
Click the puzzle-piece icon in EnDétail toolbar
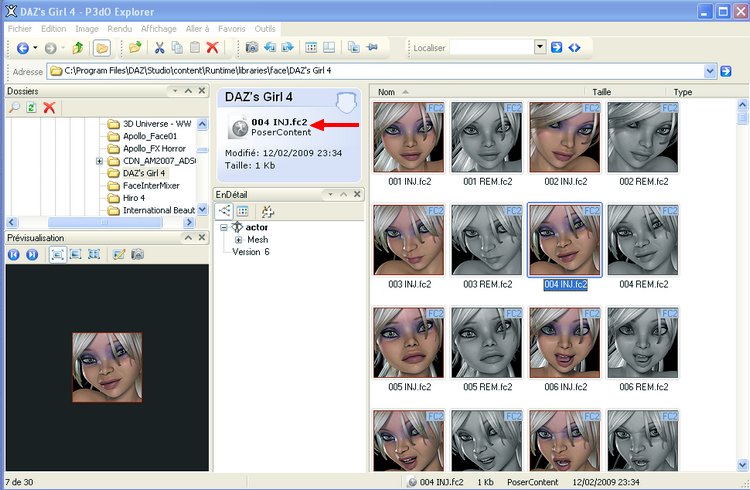(267, 211)
